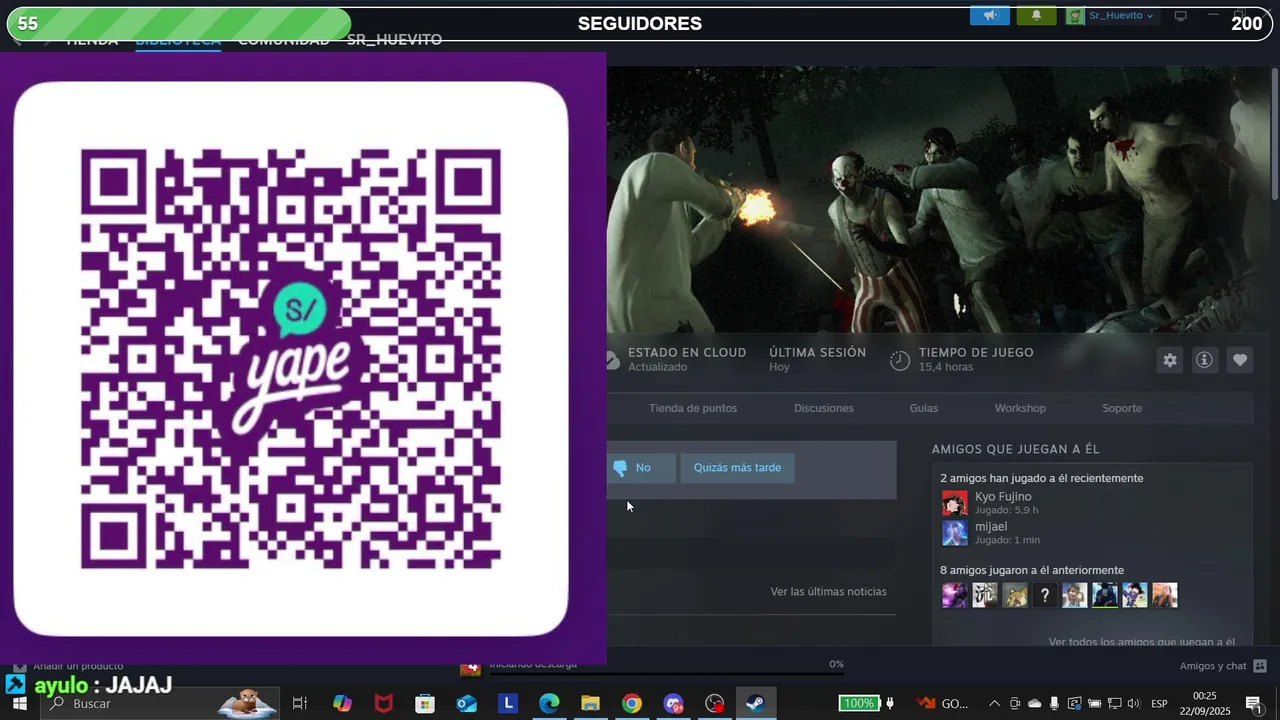Open the Tienda de puntos tab

pos(693,408)
